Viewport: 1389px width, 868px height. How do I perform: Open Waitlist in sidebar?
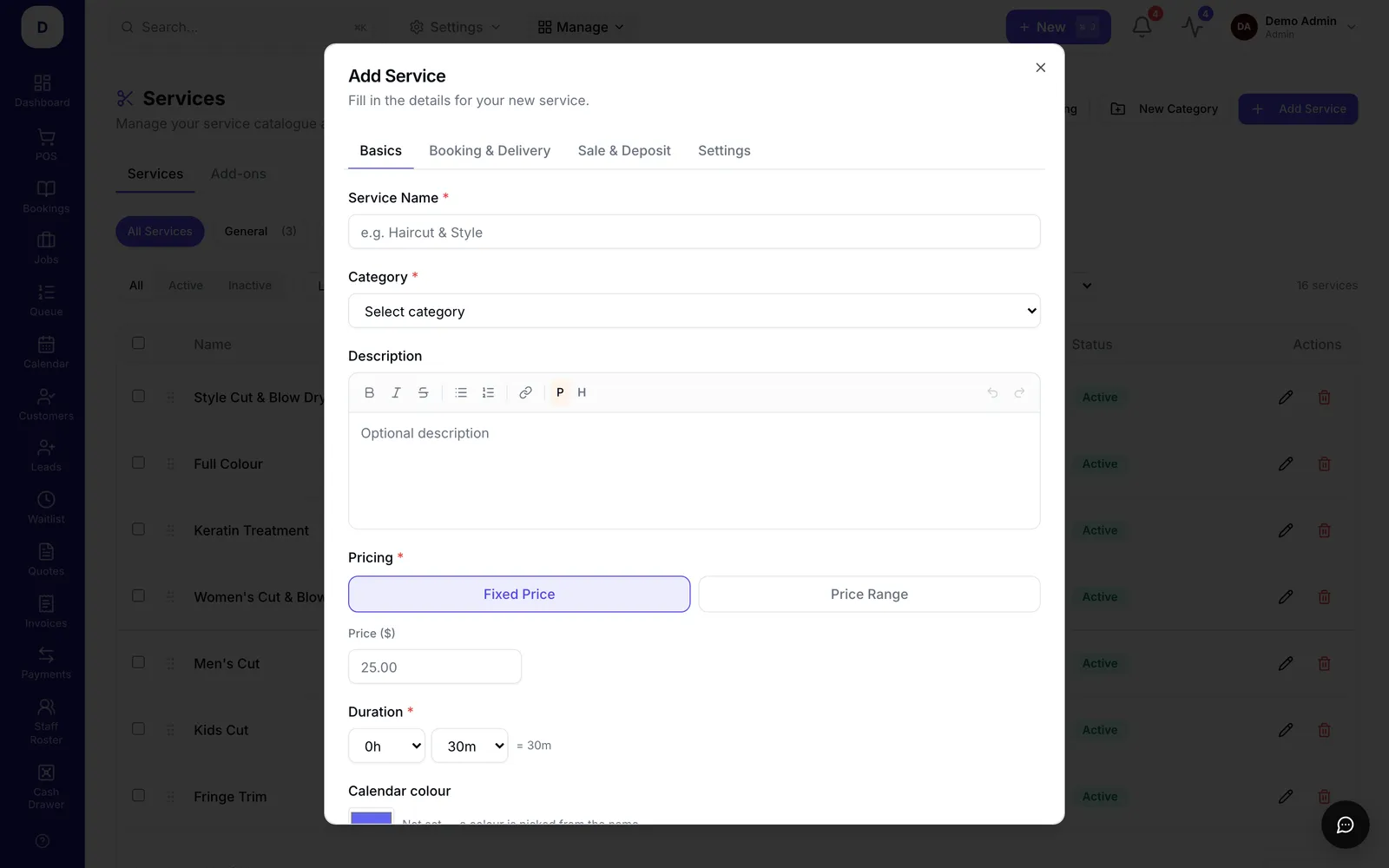click(x=46, y=508)
